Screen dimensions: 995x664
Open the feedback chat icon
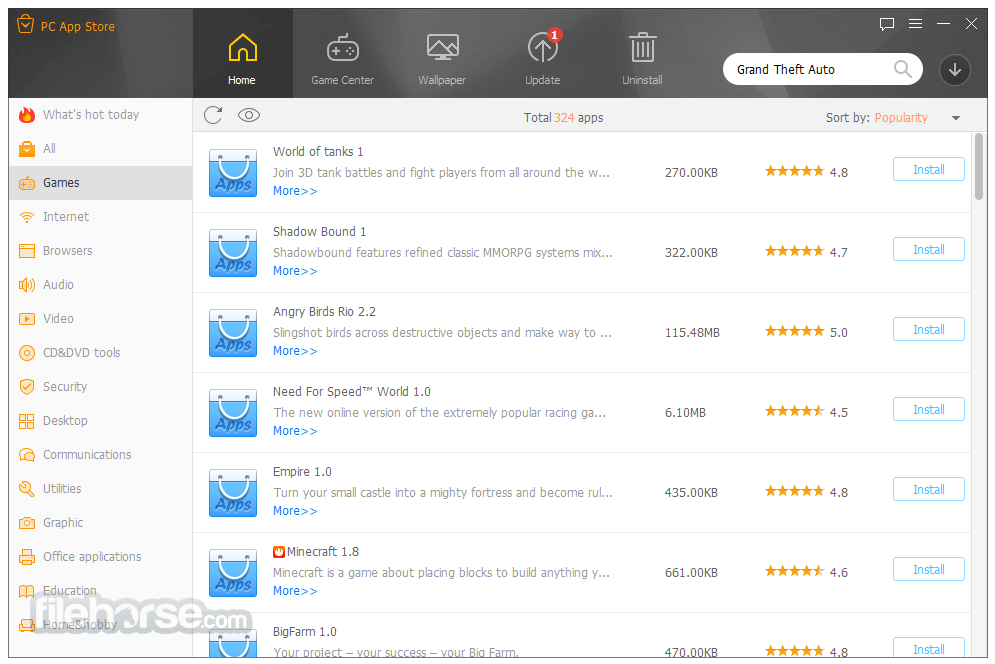(x=886, y=24)
